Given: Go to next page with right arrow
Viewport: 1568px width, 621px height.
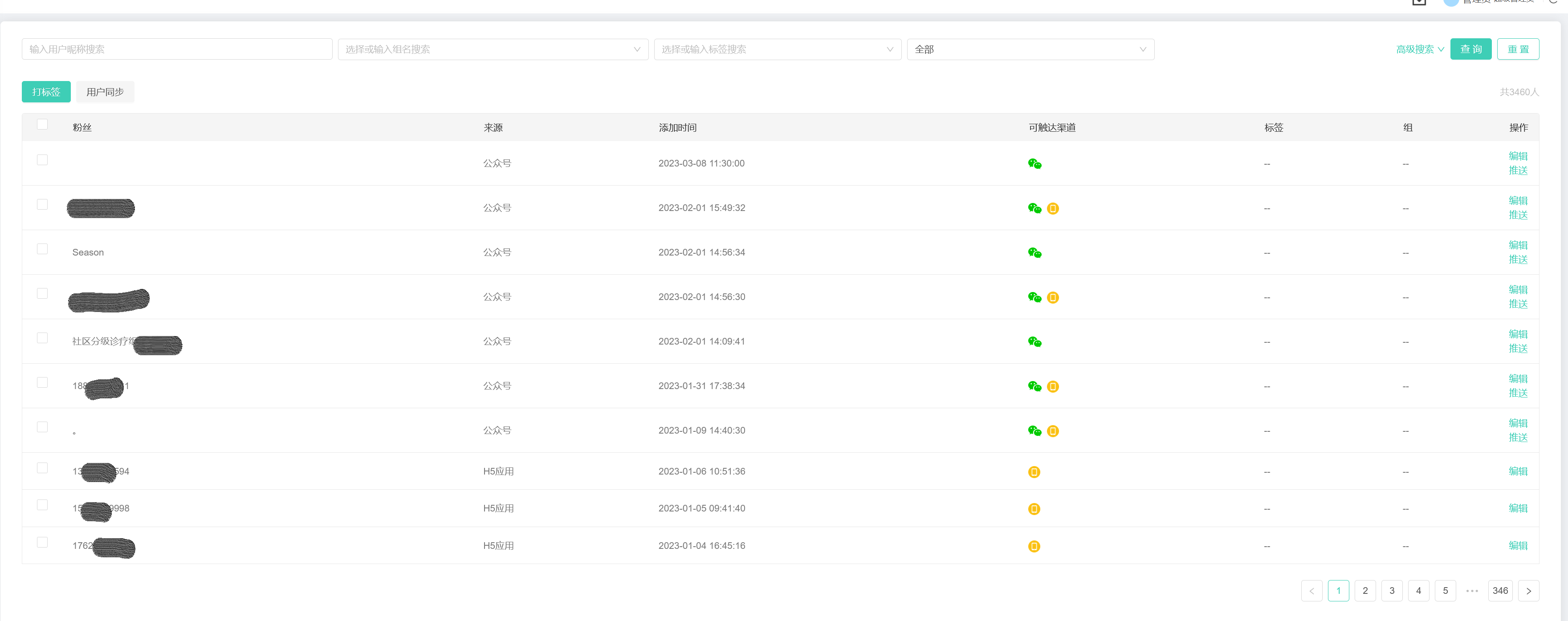Looking at the screenshot, I should point(1528,591).
